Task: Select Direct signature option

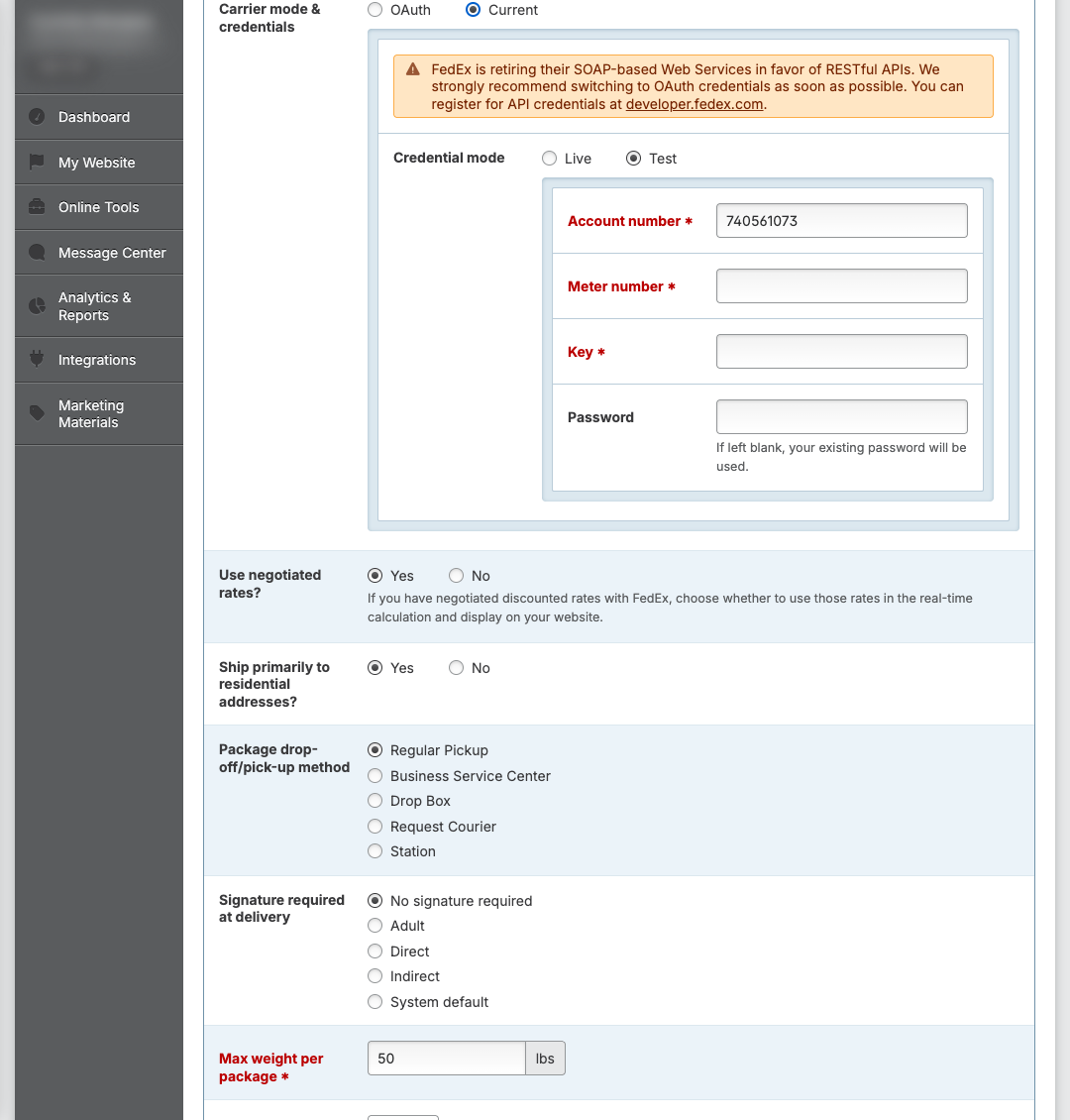Action: tap(374, 952)
